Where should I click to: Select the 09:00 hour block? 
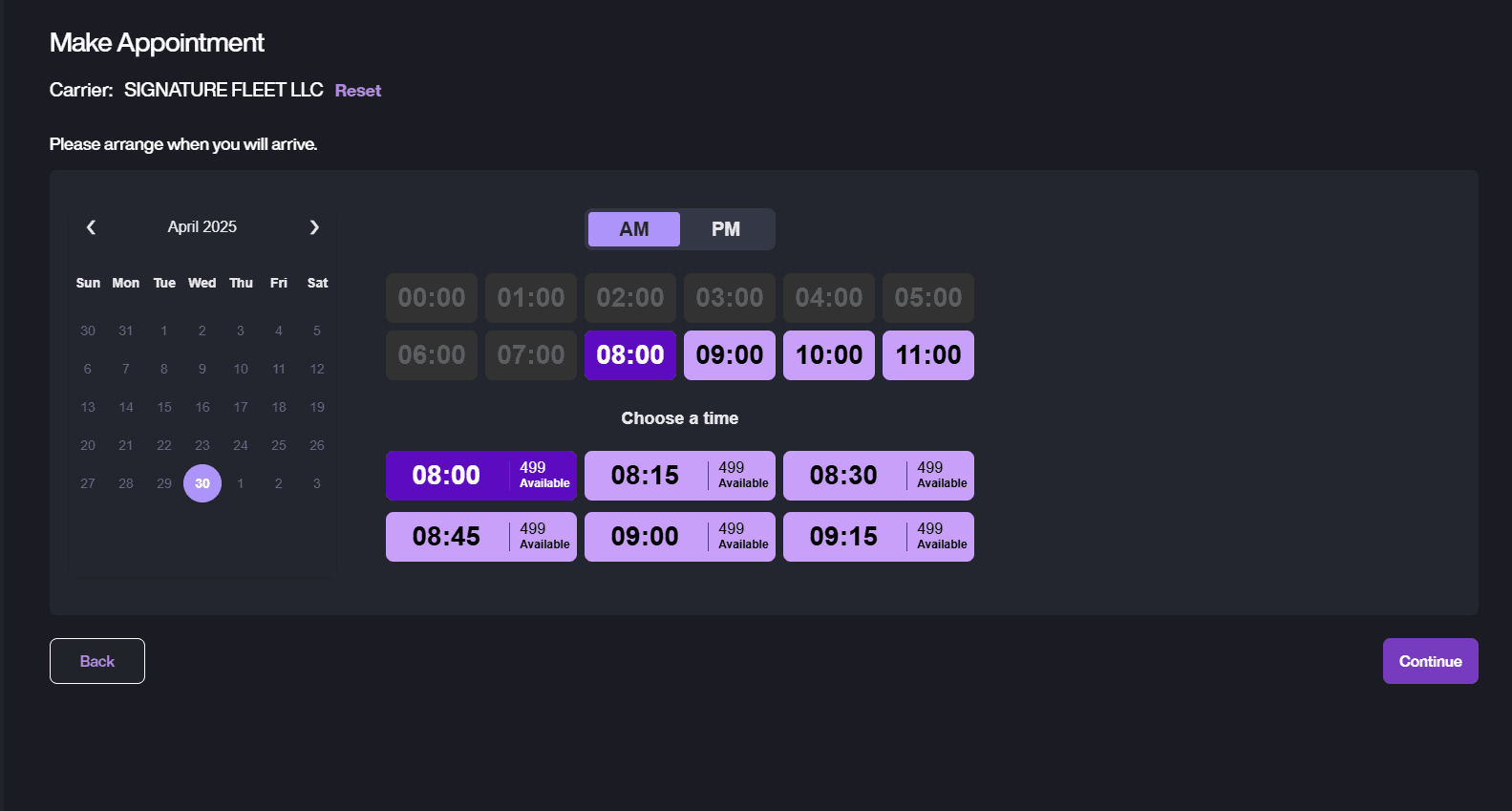[x=730, y=355]
